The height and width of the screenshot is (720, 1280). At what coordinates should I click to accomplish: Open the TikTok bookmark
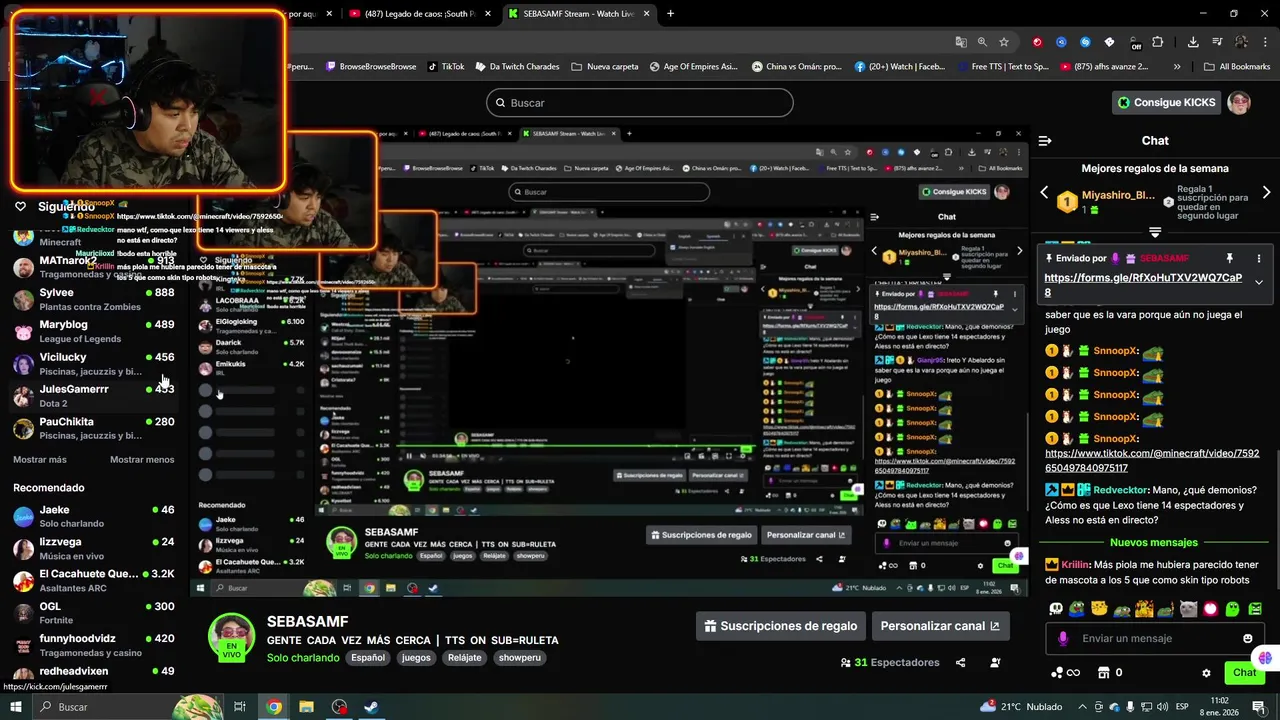pos(446,67)
